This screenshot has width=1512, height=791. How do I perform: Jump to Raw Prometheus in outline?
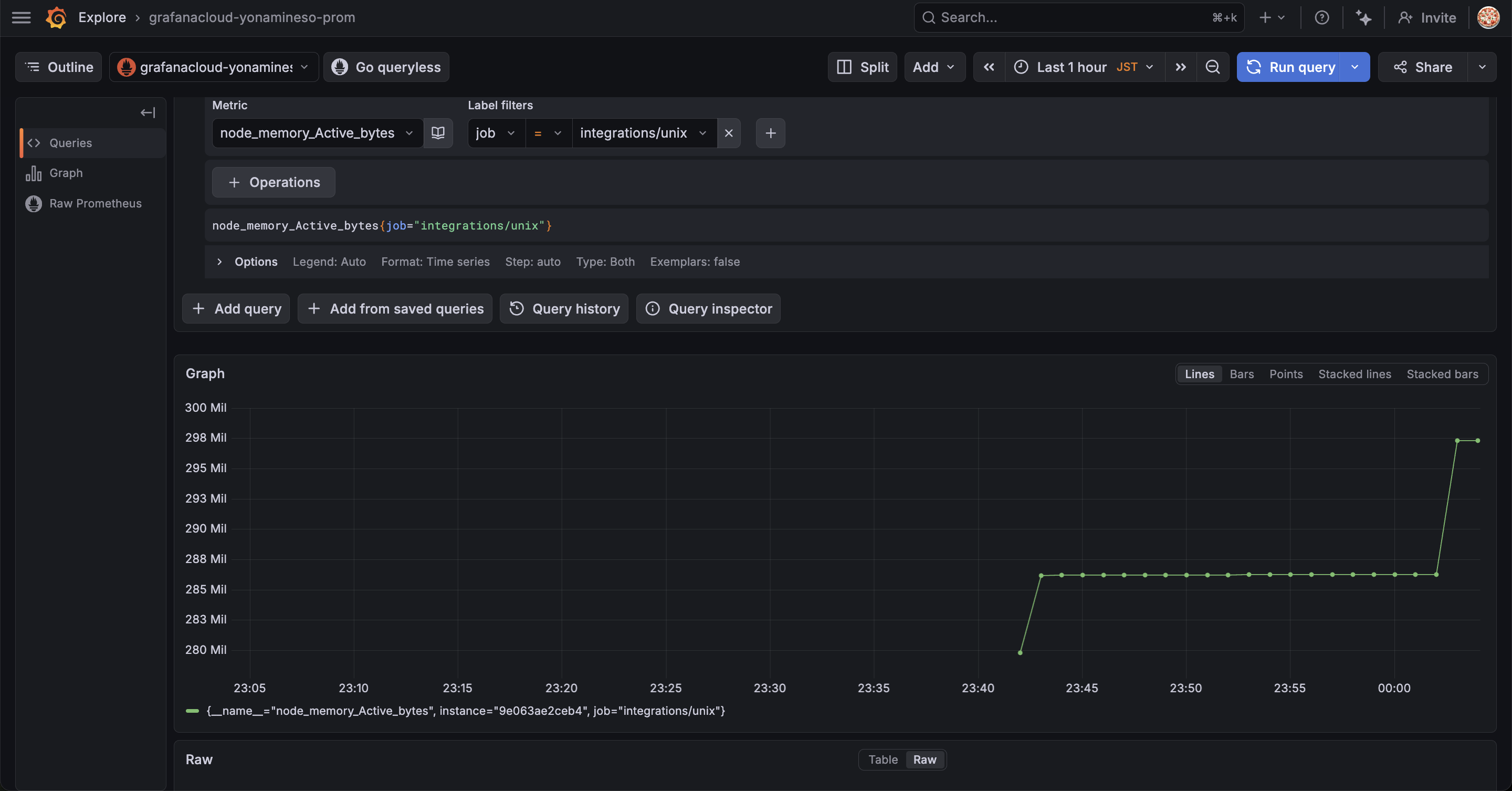coord(95,203)
